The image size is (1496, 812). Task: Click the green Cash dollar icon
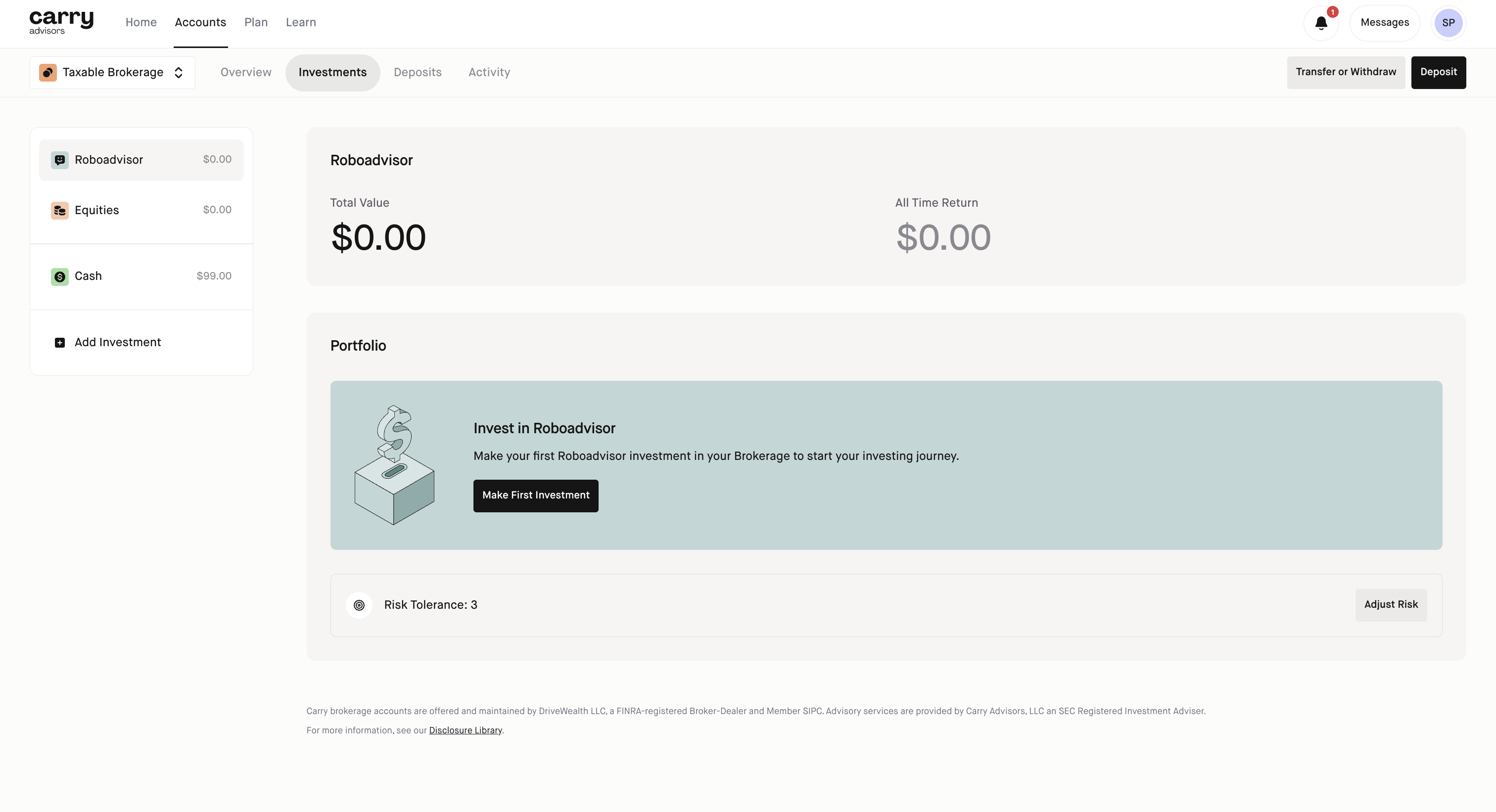[59, 276]
